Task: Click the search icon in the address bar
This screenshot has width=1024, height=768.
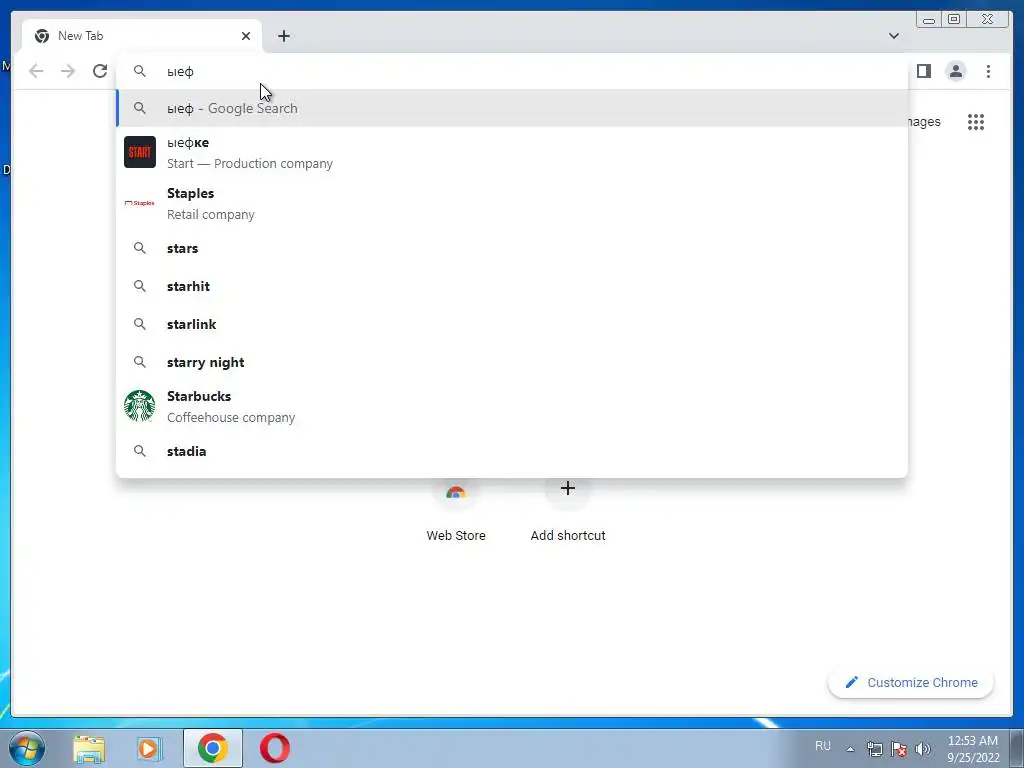Action: pos(140,71)
